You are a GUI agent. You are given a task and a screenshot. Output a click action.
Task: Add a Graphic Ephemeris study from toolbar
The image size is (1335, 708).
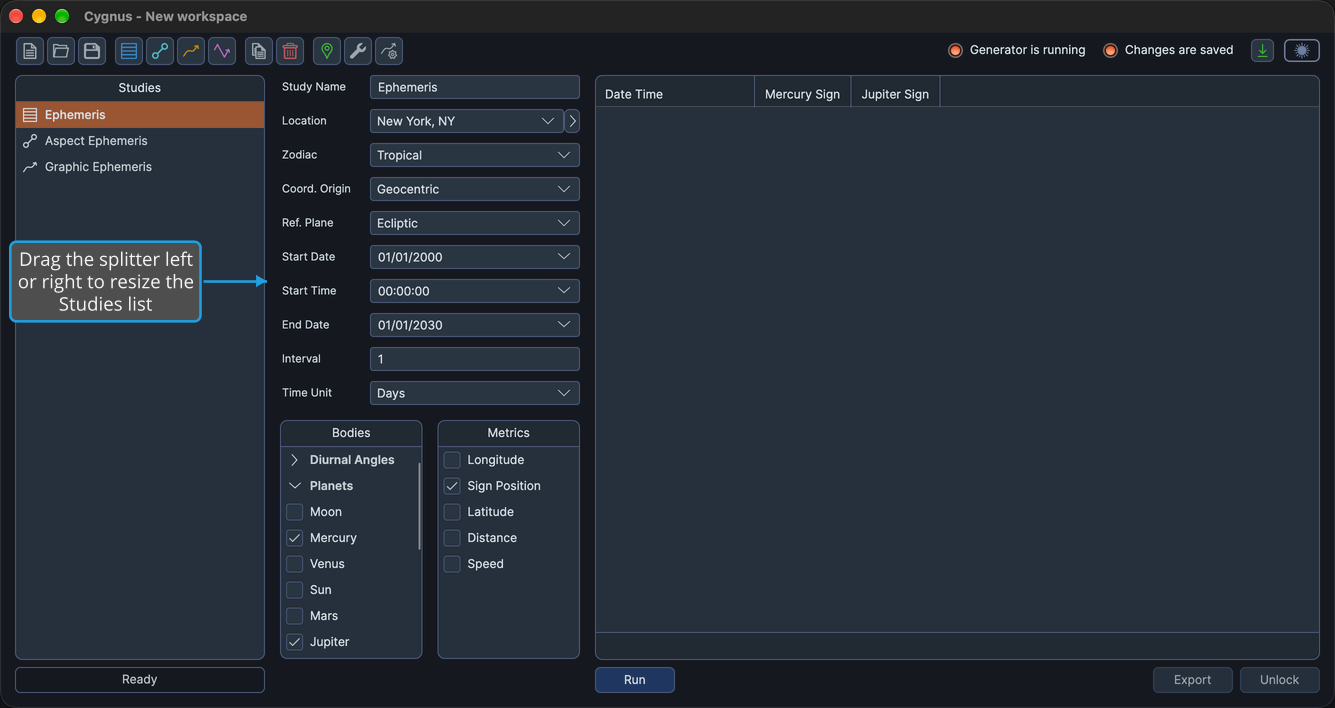[x=191, y=51]
